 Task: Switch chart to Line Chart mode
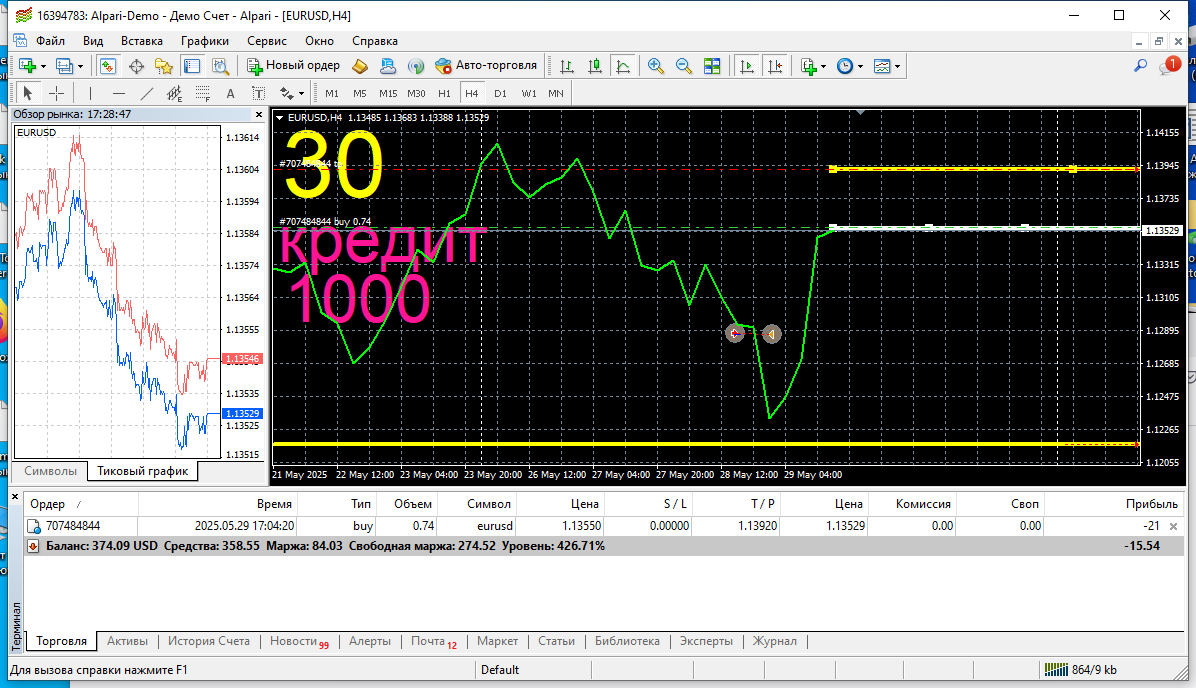click(x=623, y=66)
